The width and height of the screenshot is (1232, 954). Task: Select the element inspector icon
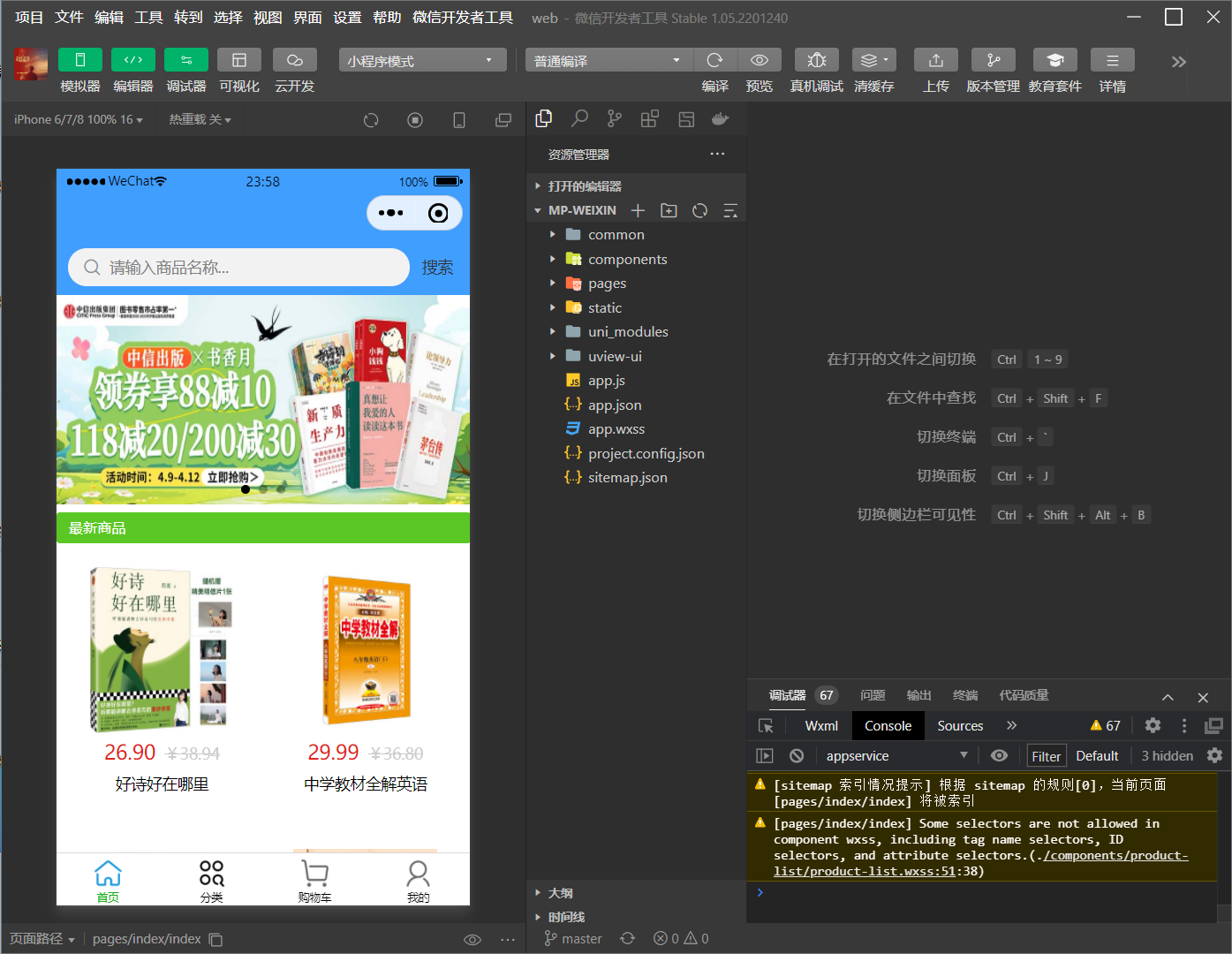click(766, 726)
